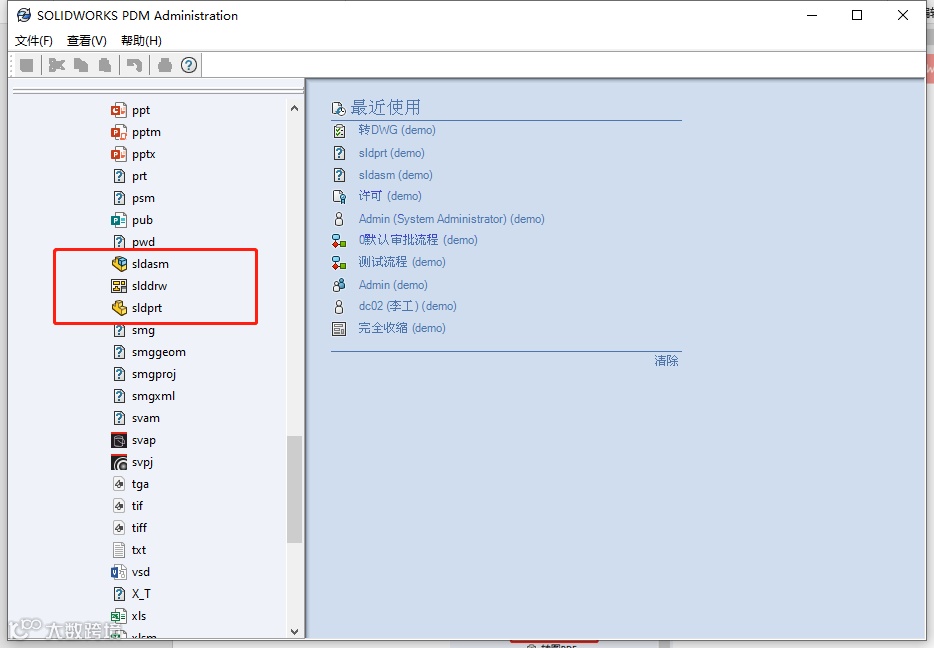Select the slddrw drawing file type icon

(119, 286)
